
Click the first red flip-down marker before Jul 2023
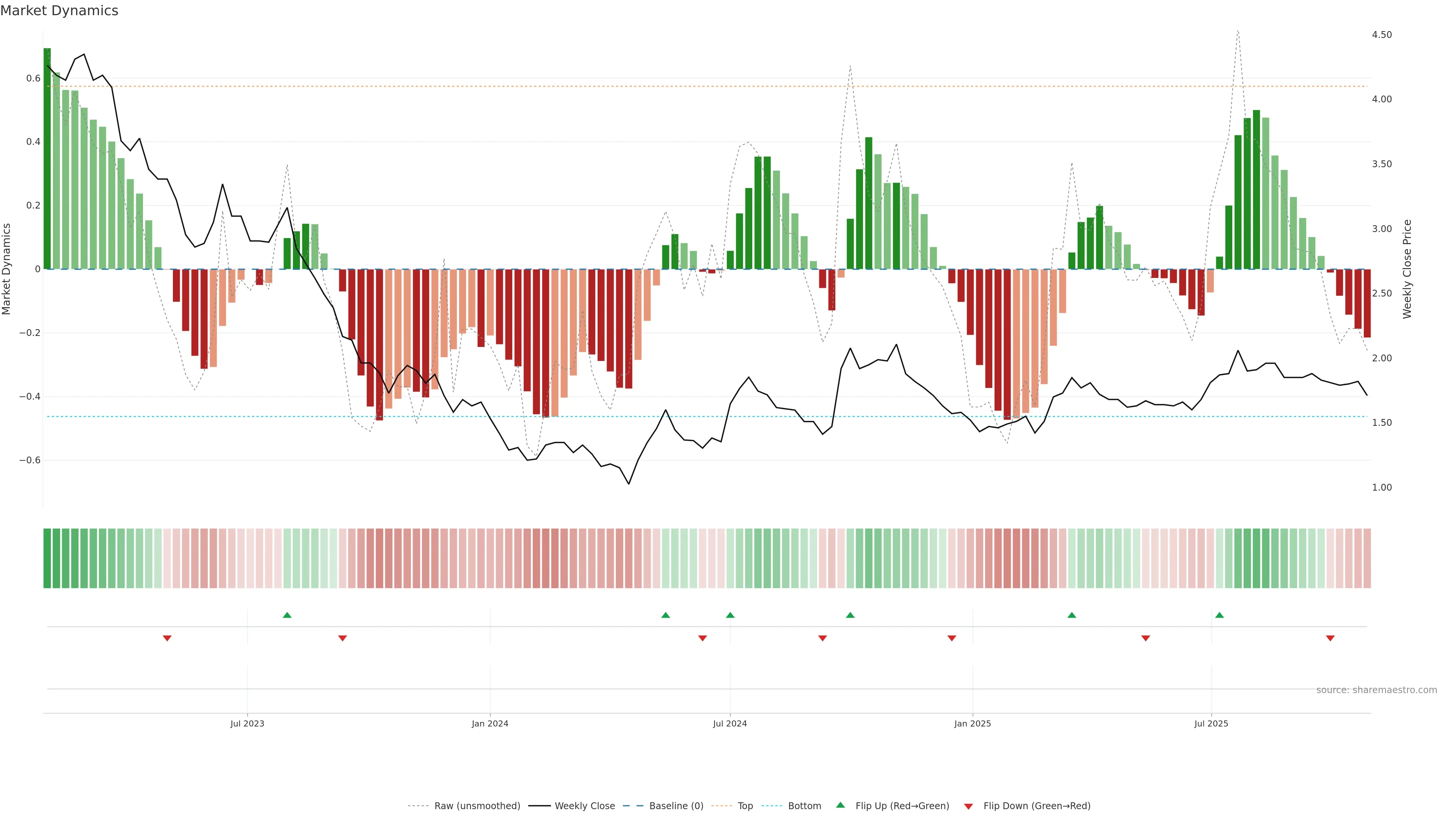click(167, 638)
